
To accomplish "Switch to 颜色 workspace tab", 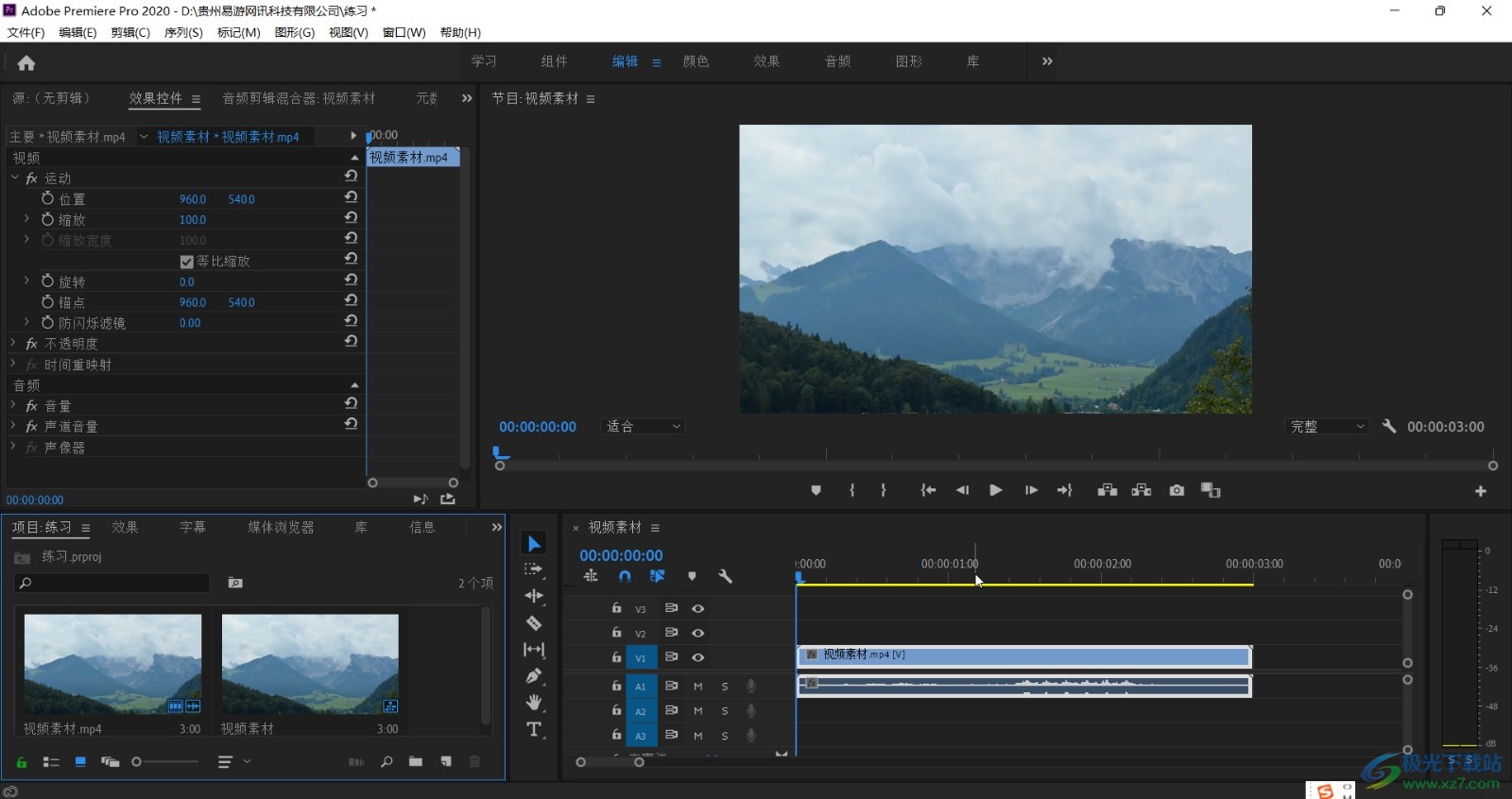I will 696,61.
